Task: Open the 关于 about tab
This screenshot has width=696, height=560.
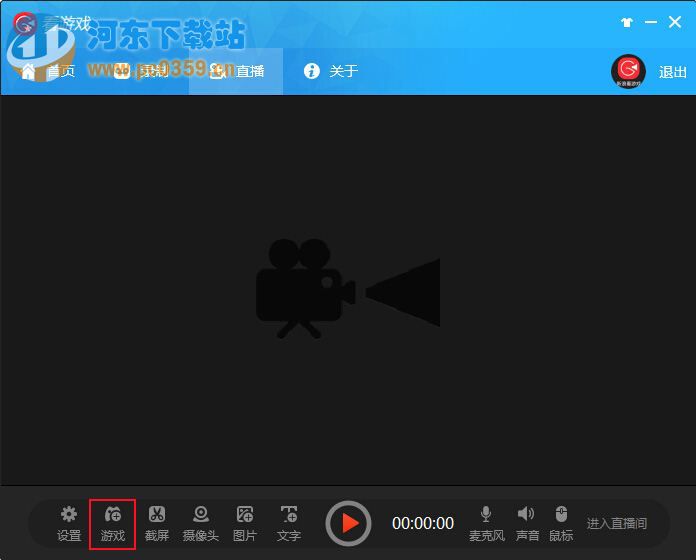Action: point(331,71)
